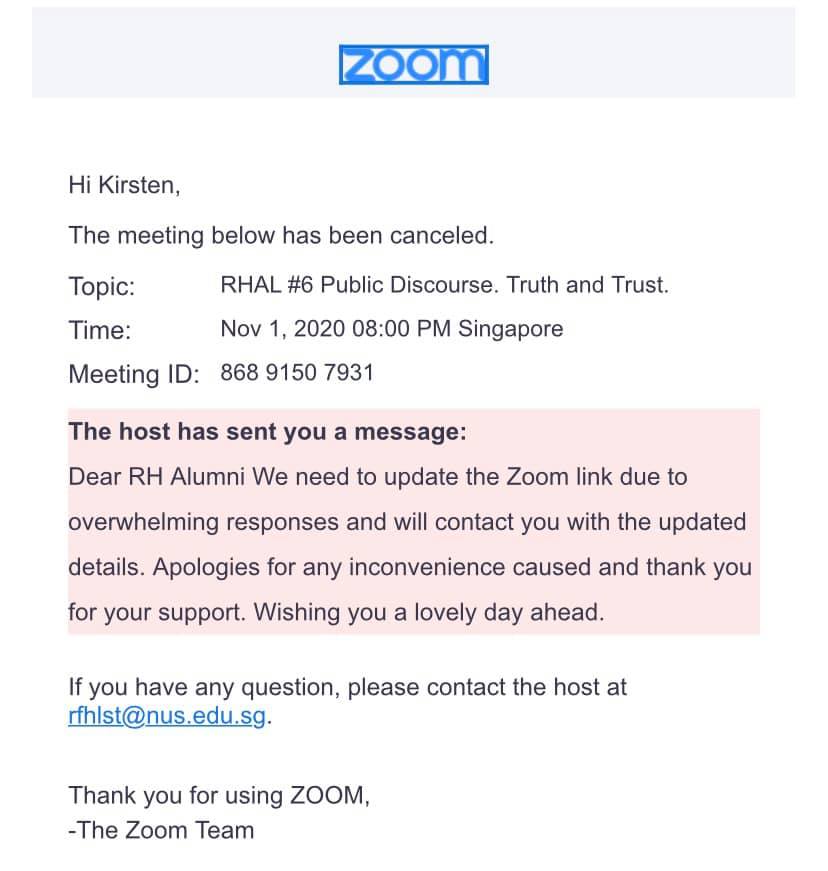Click the "Thank you for using ZOOM" line
The width and height of the screenshot is (828, 871).
[219, 795]
